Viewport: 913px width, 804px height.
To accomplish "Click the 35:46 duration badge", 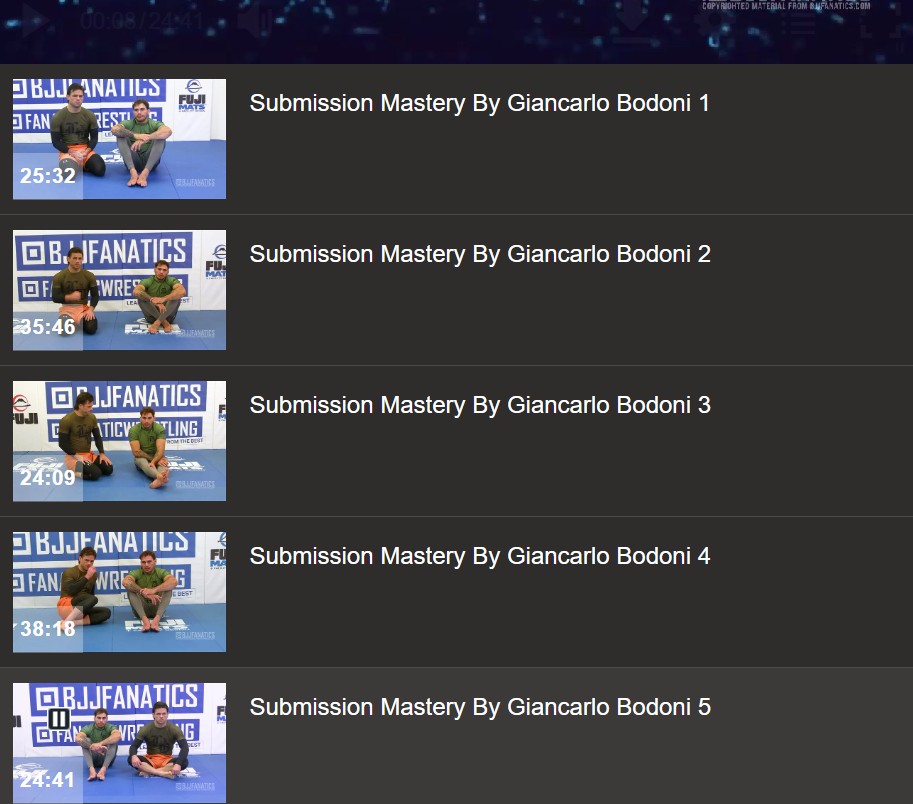I will pos(48,327).
